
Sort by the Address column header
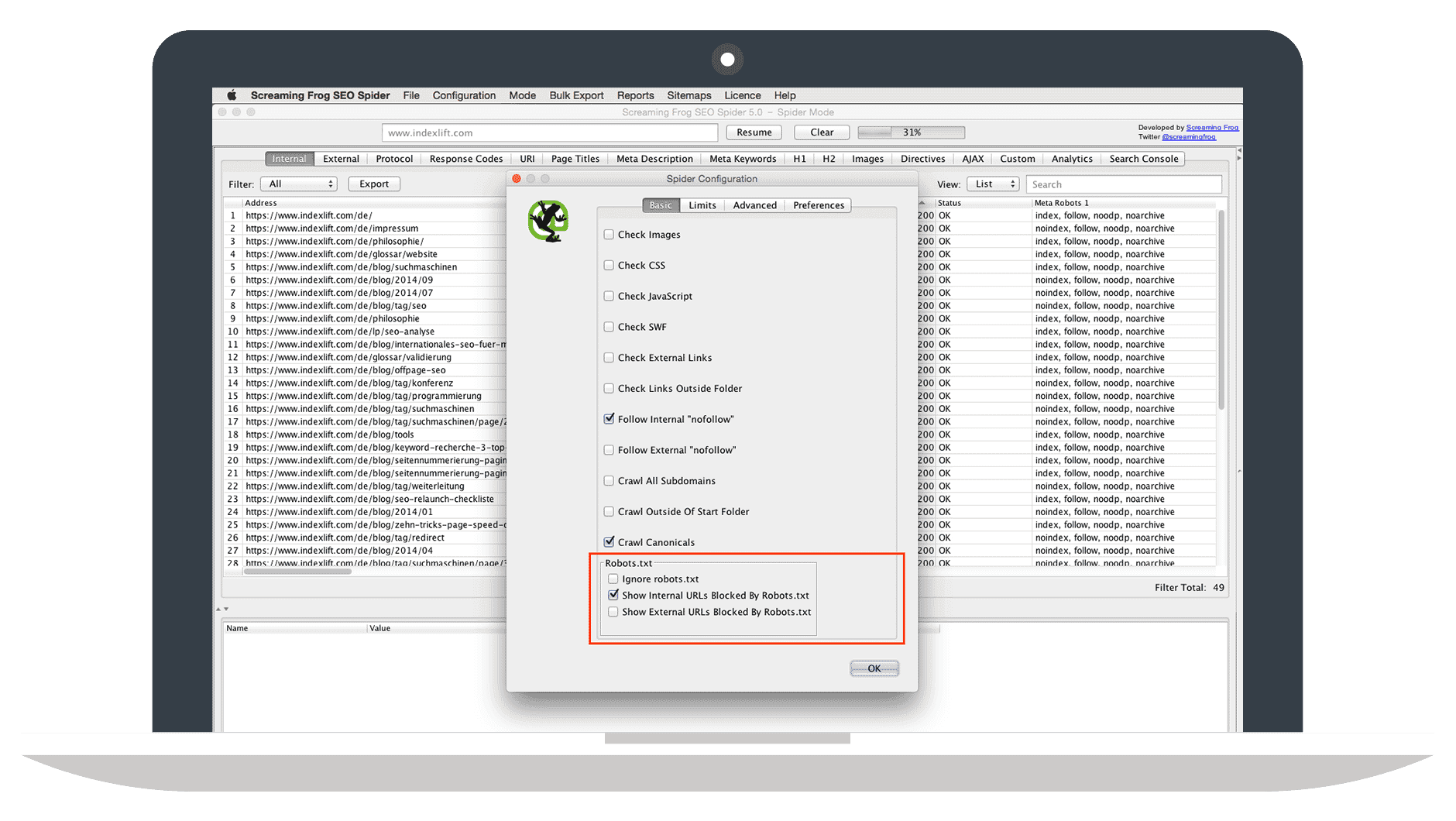[375, 203]
